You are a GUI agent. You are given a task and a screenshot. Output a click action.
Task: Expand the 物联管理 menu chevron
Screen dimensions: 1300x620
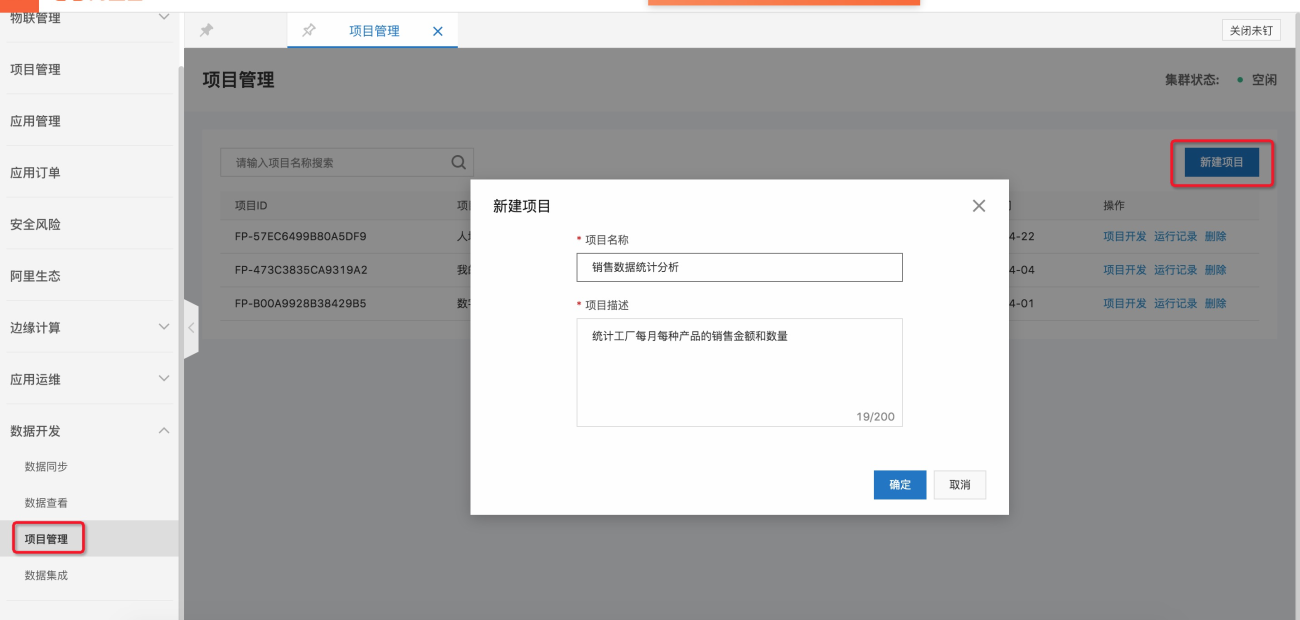[x=164, y=17]
